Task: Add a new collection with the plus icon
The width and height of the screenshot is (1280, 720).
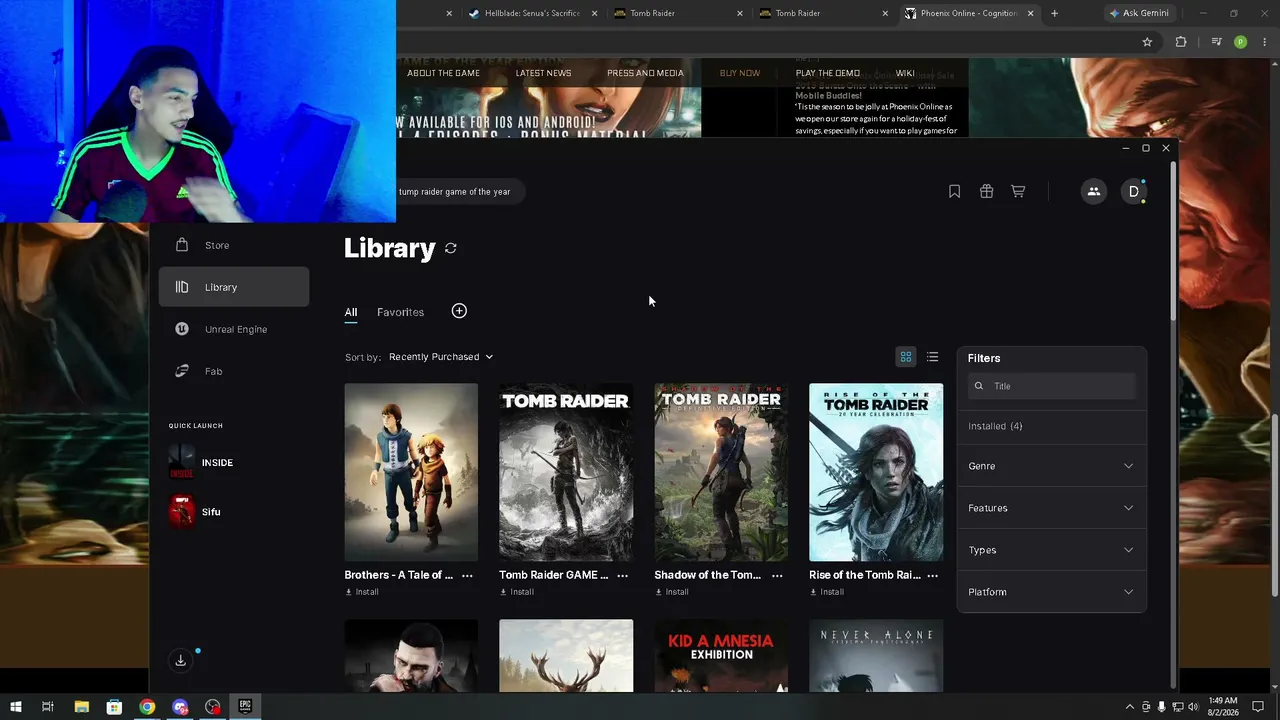Action: [x=459, y=311]
